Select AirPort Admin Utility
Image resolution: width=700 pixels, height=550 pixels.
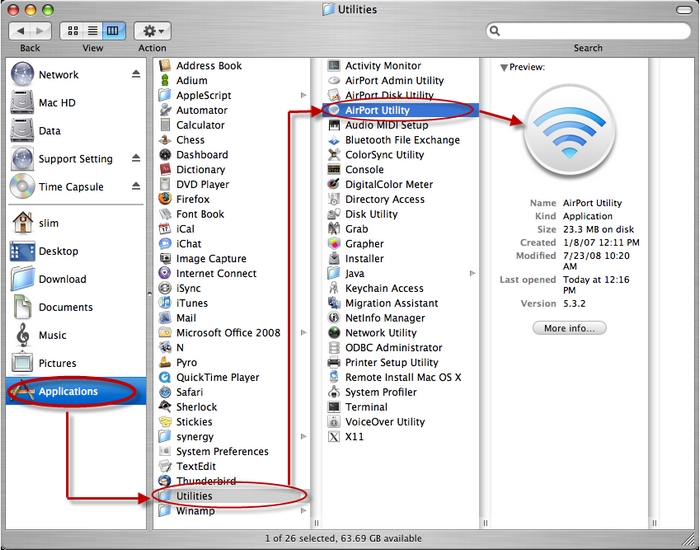[400, 80]
